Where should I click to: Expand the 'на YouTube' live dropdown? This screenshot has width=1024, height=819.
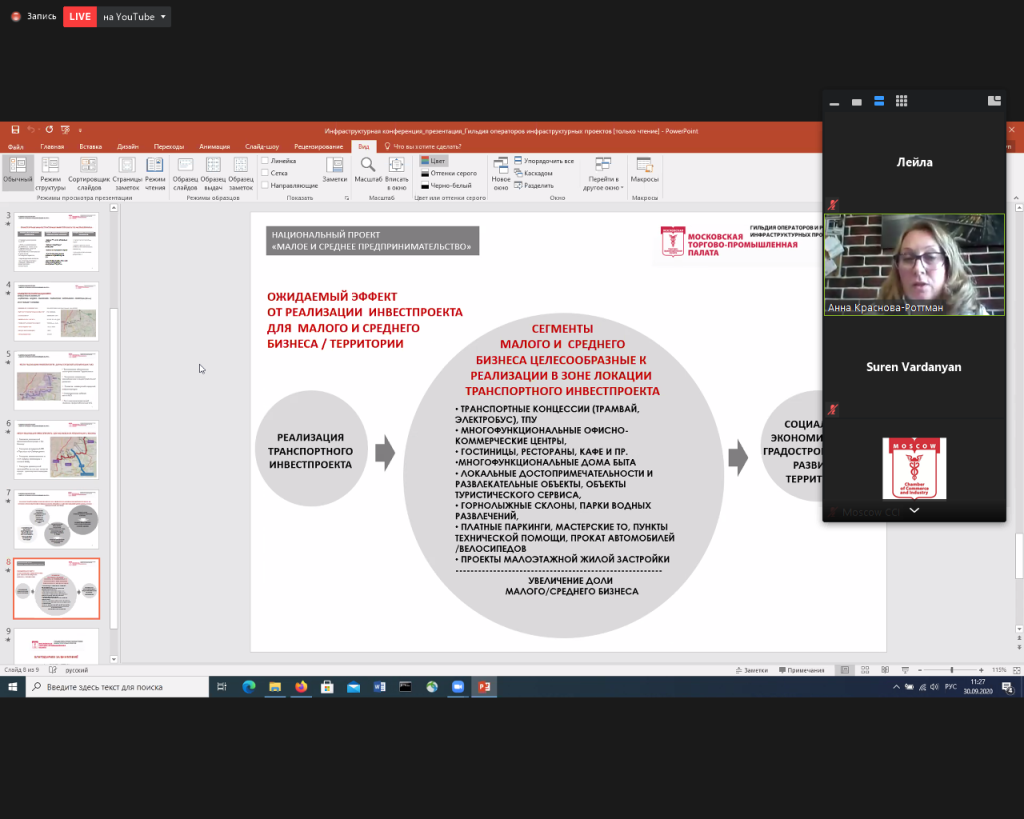pyautogui.click(x=163, y=17)
